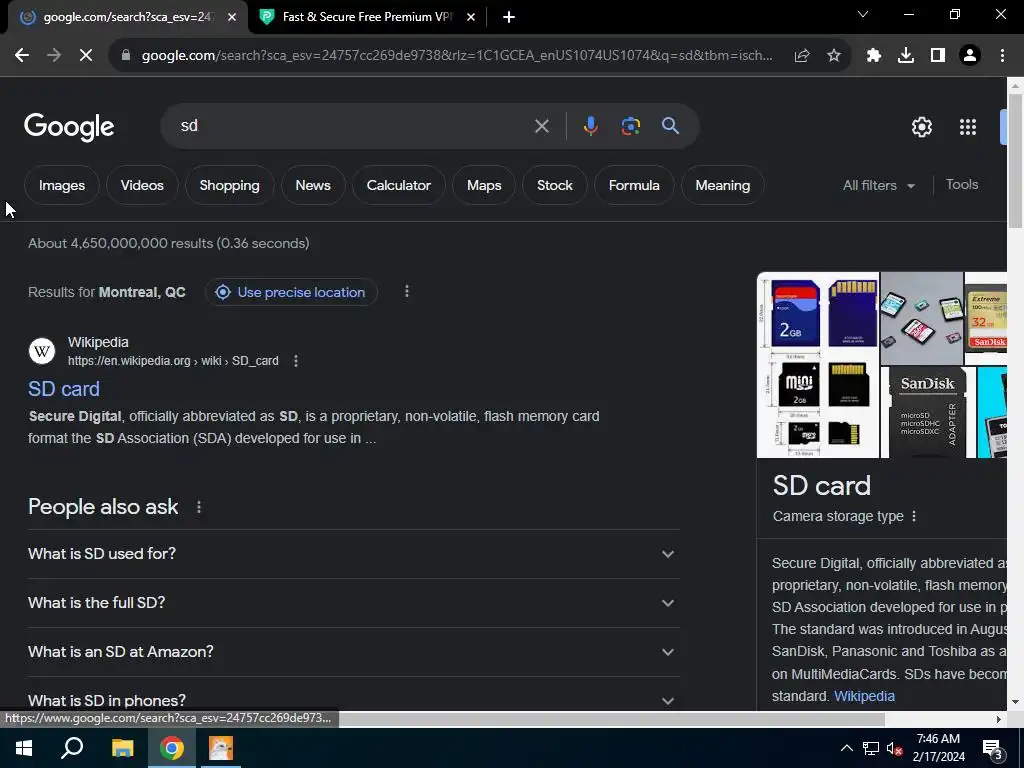Stop page loading with the X button
The height and width of the screenshot is (768, 1024).
(86, 56)
